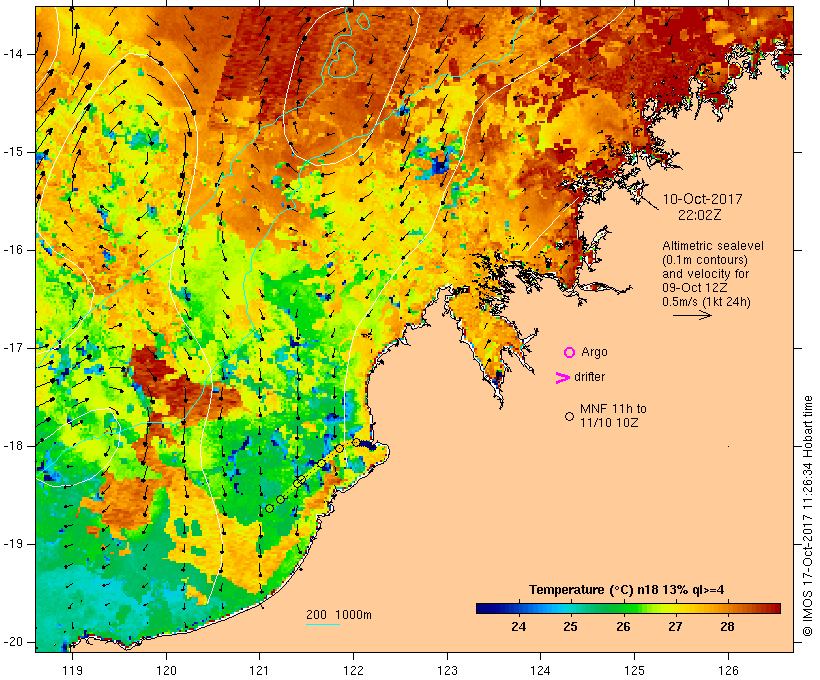Click the 123 longitude axis label
This screenshot has width=820, height=680.
pos(447,670)
